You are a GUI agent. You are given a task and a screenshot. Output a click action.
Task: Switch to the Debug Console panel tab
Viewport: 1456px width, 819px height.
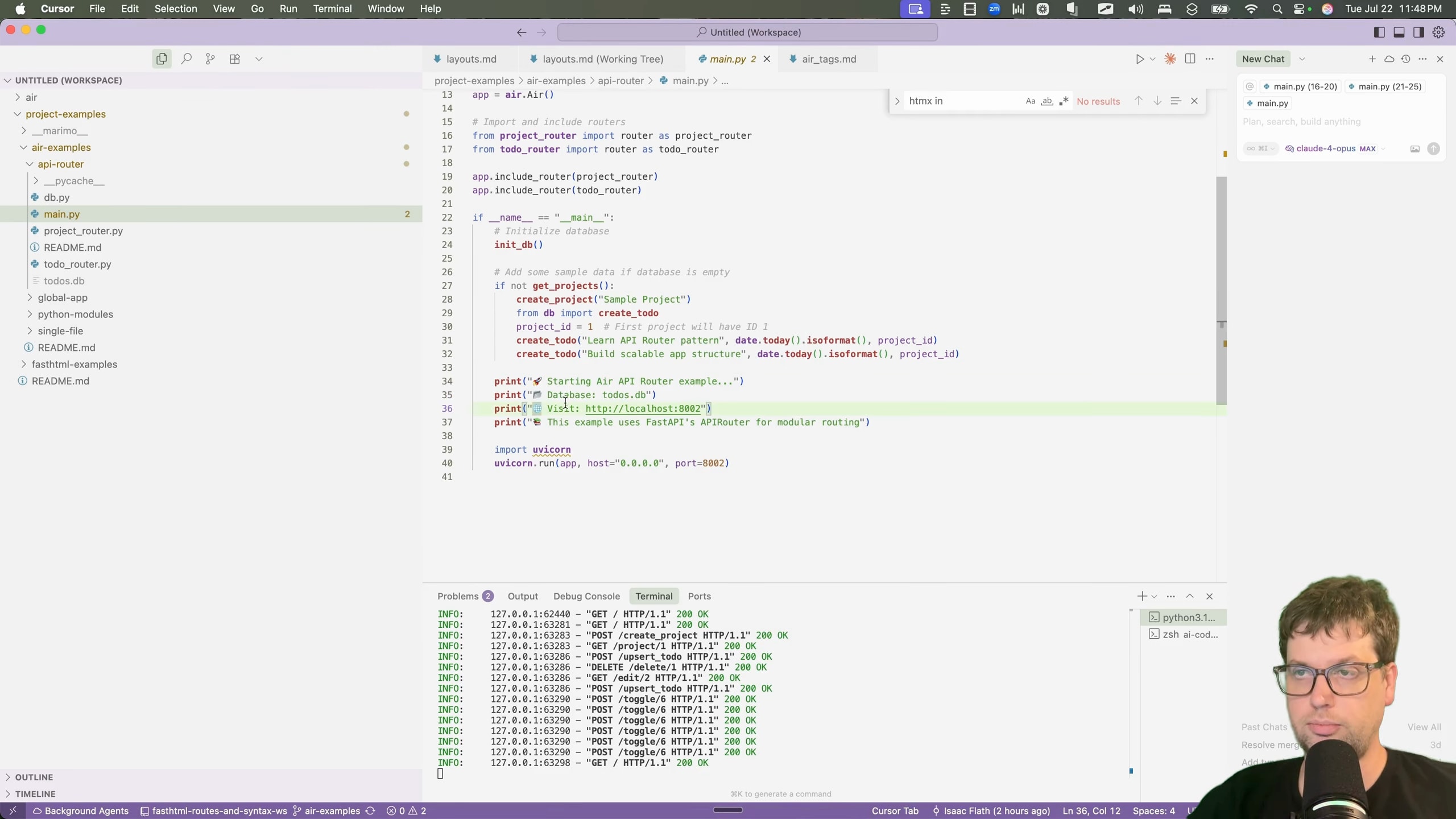[x=586, y=596]
